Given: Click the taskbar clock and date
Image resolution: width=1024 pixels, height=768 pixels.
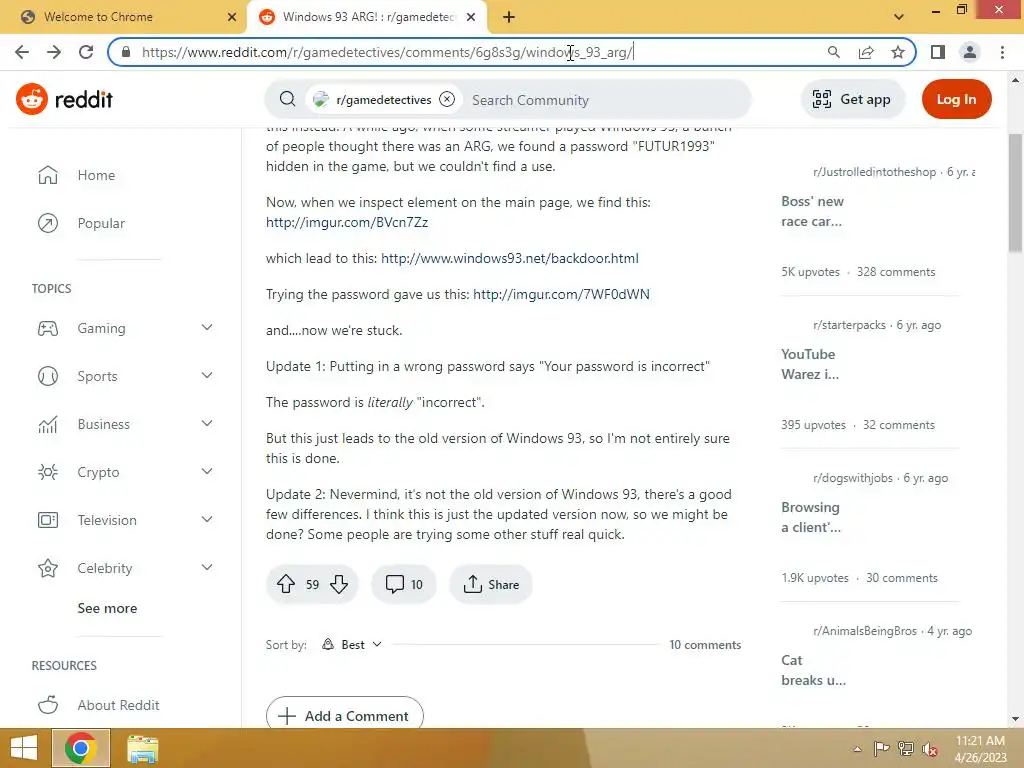Looking at the screenshot, I should (980, 749).
